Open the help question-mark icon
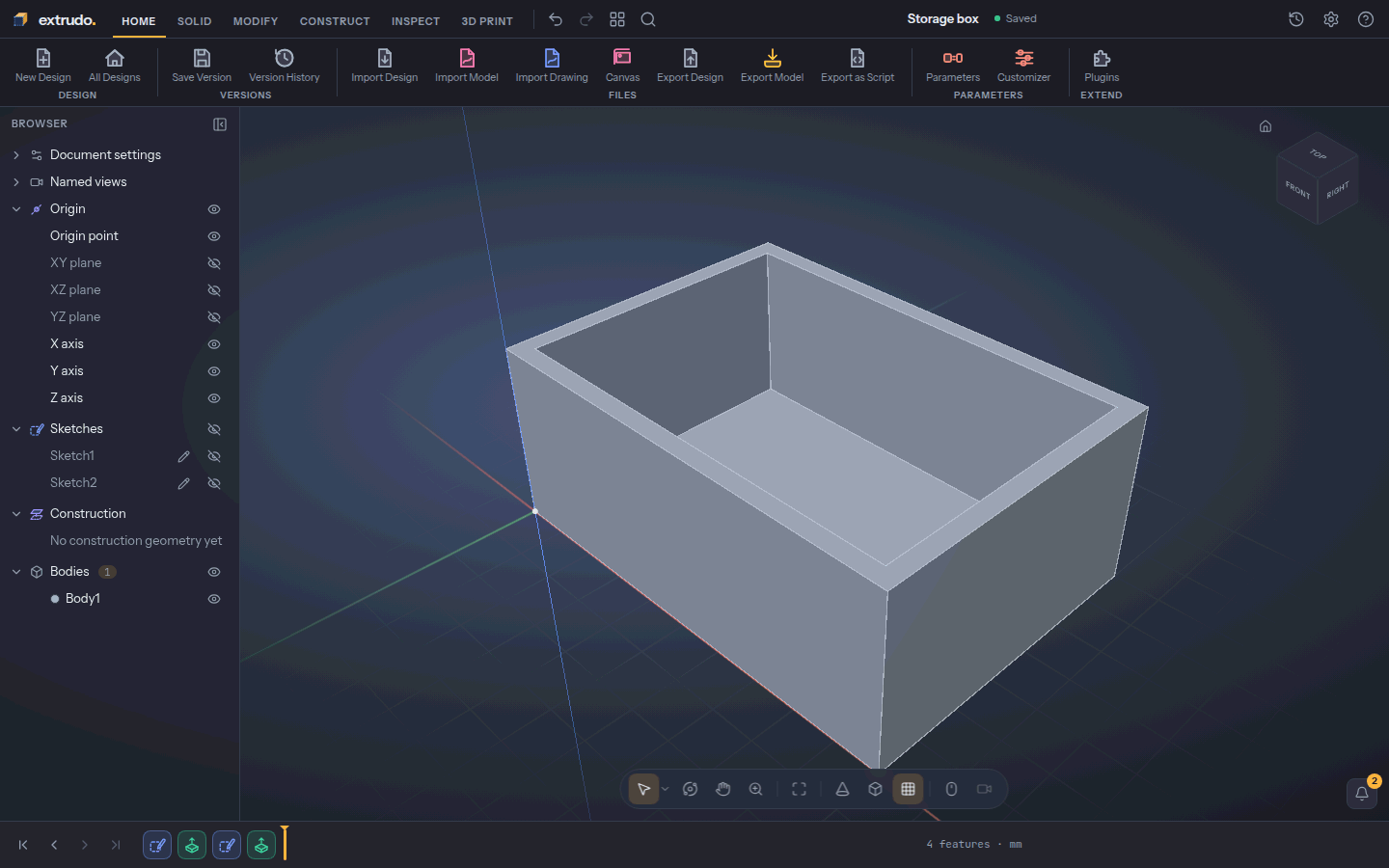Image resolution: width=1389 pixels, height=868 pixels. tap(1366, 19)
